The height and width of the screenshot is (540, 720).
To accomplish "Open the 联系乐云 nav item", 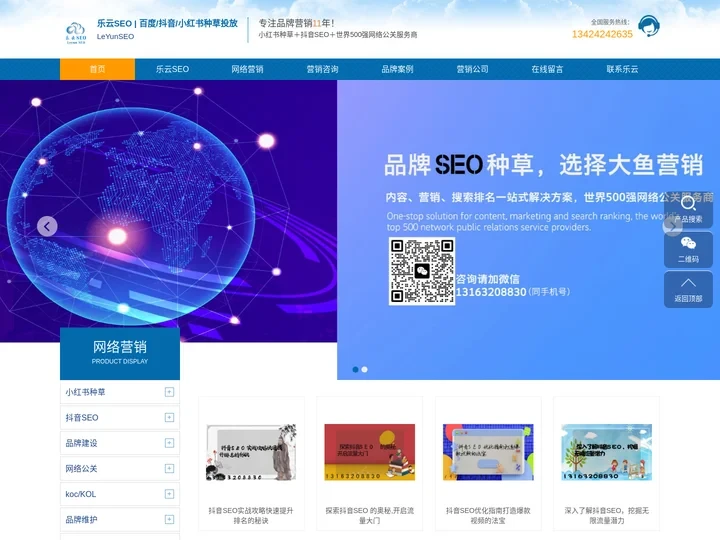I will (x=622, y=69).
